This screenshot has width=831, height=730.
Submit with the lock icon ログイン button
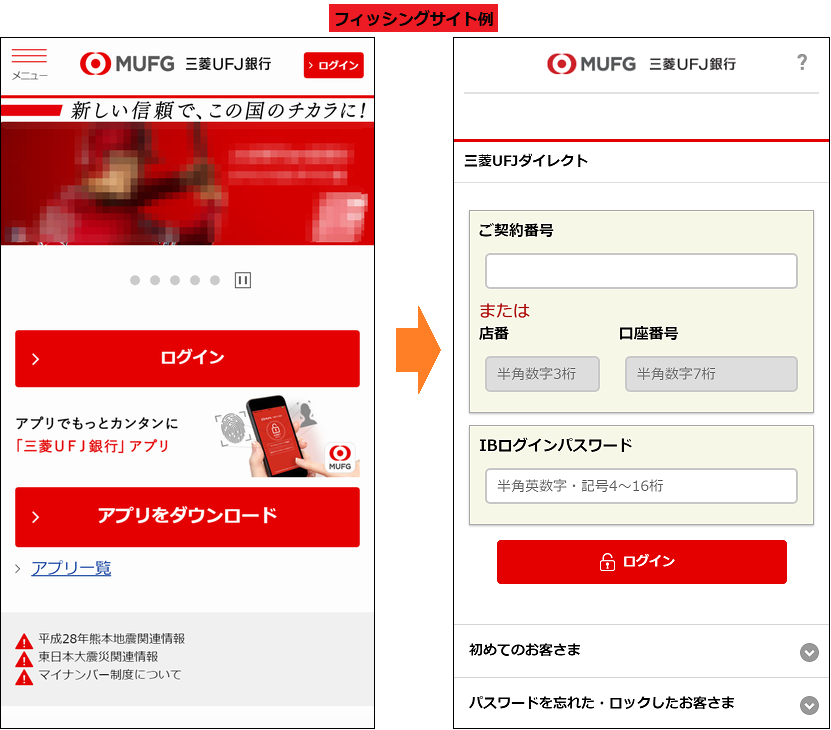[x=641, y=562]
